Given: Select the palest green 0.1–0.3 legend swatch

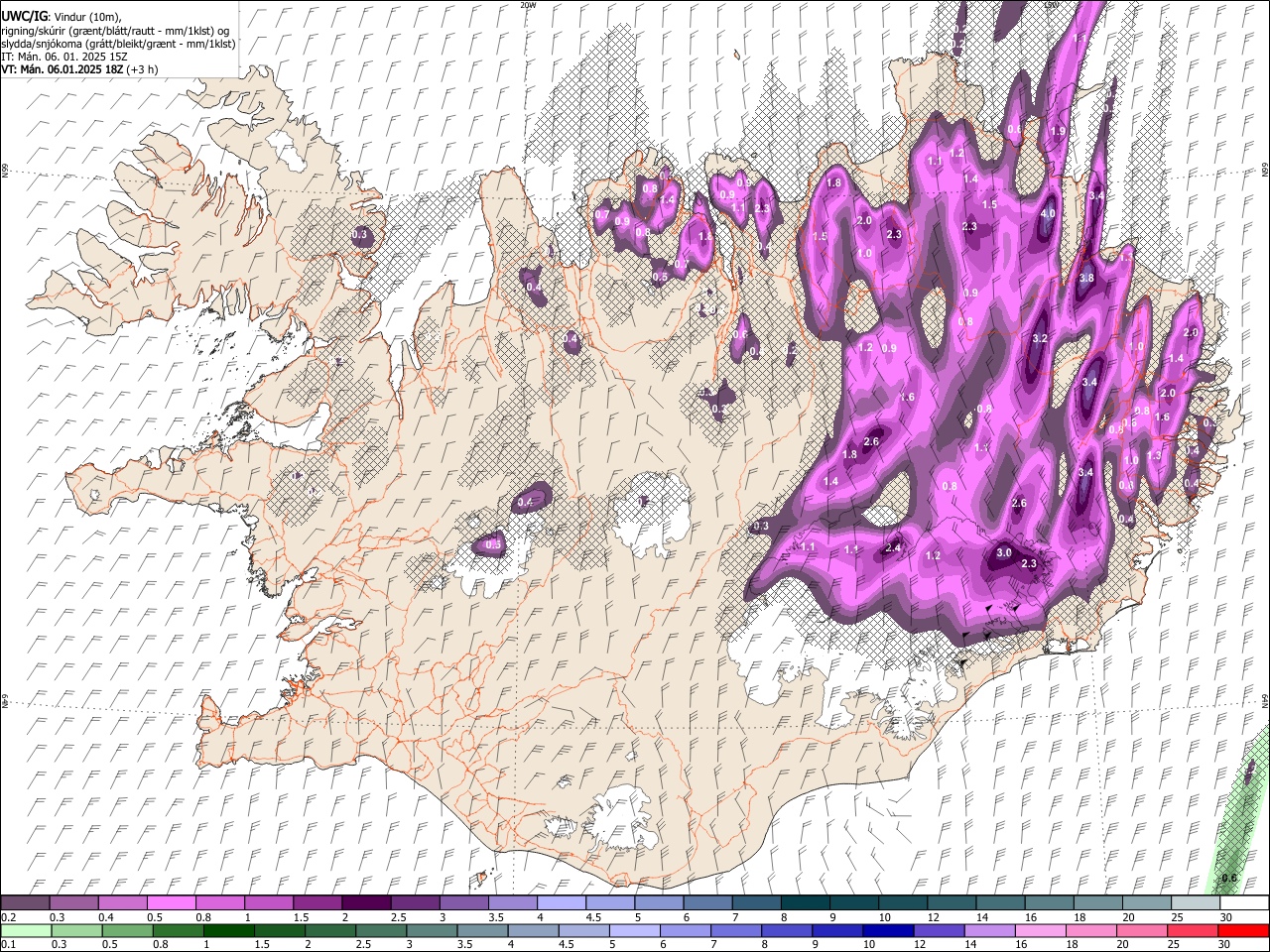Looking at the screenshot, I should 26,931.
